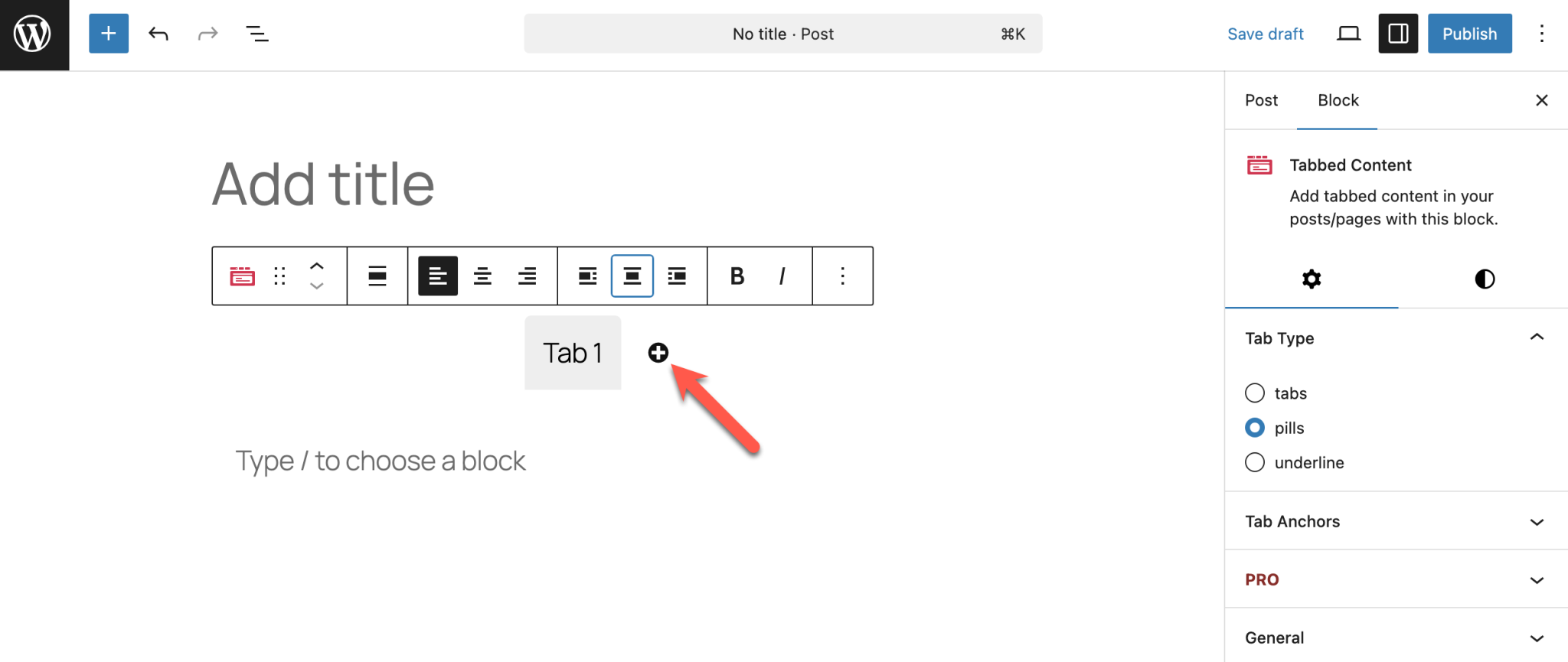Select the pills radio option
The image size is (1568, 662).
click(x=1255, y=427)
